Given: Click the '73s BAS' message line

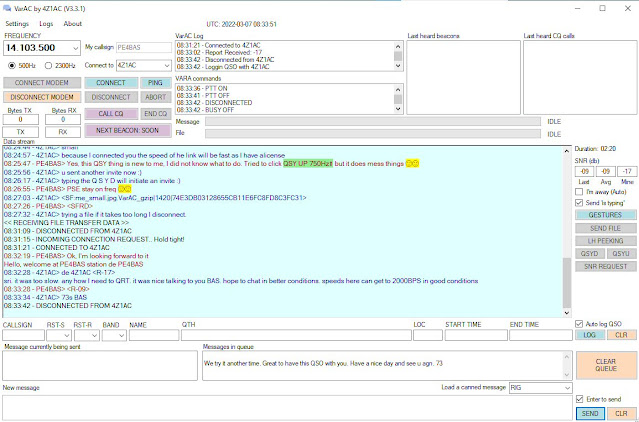Looking at the screenshot, I should click(x=45, y=297).
